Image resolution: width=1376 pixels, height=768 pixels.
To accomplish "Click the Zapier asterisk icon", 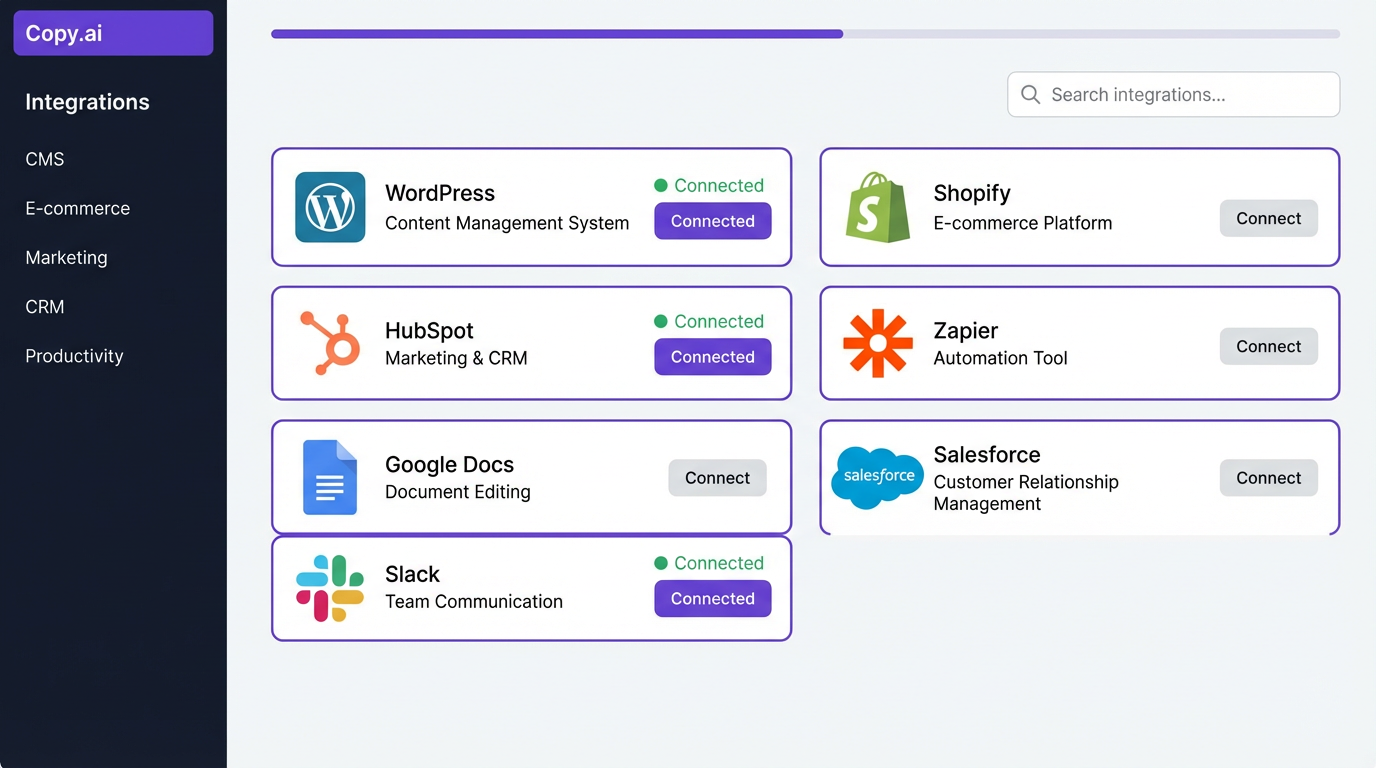I will pos(877,343).
